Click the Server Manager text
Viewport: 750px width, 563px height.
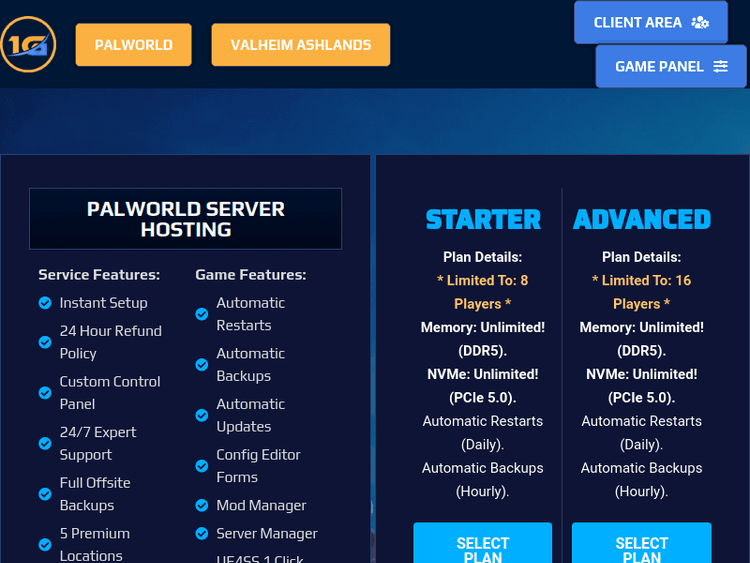267,533
